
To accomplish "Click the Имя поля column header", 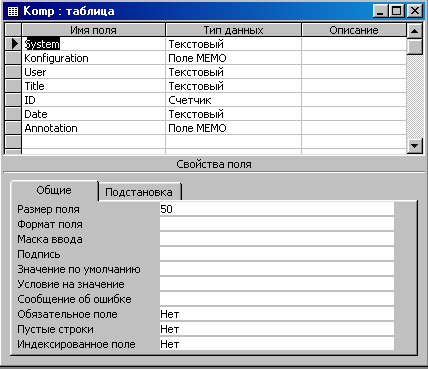I will pos(94,30).
